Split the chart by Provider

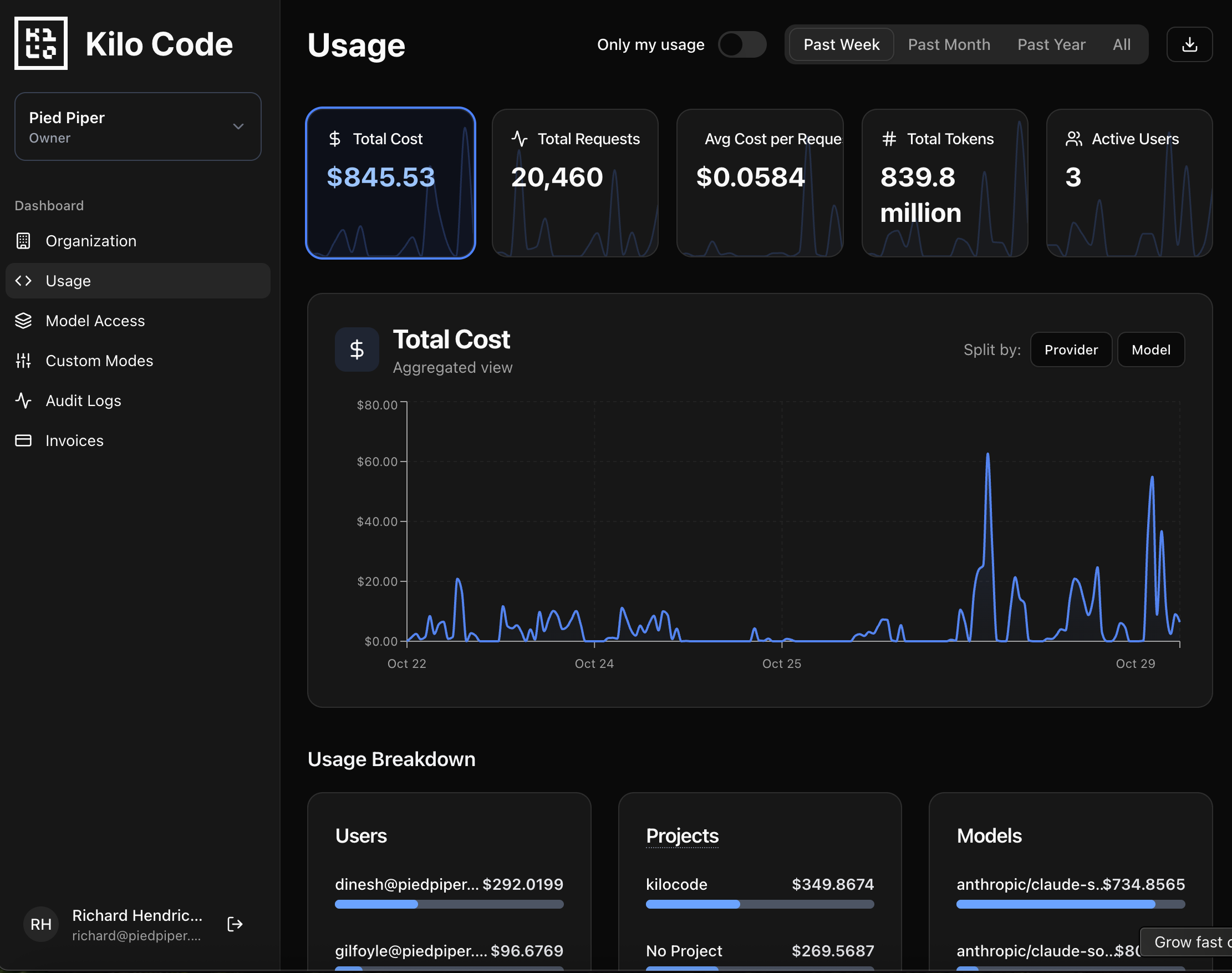click(1070, 350)
